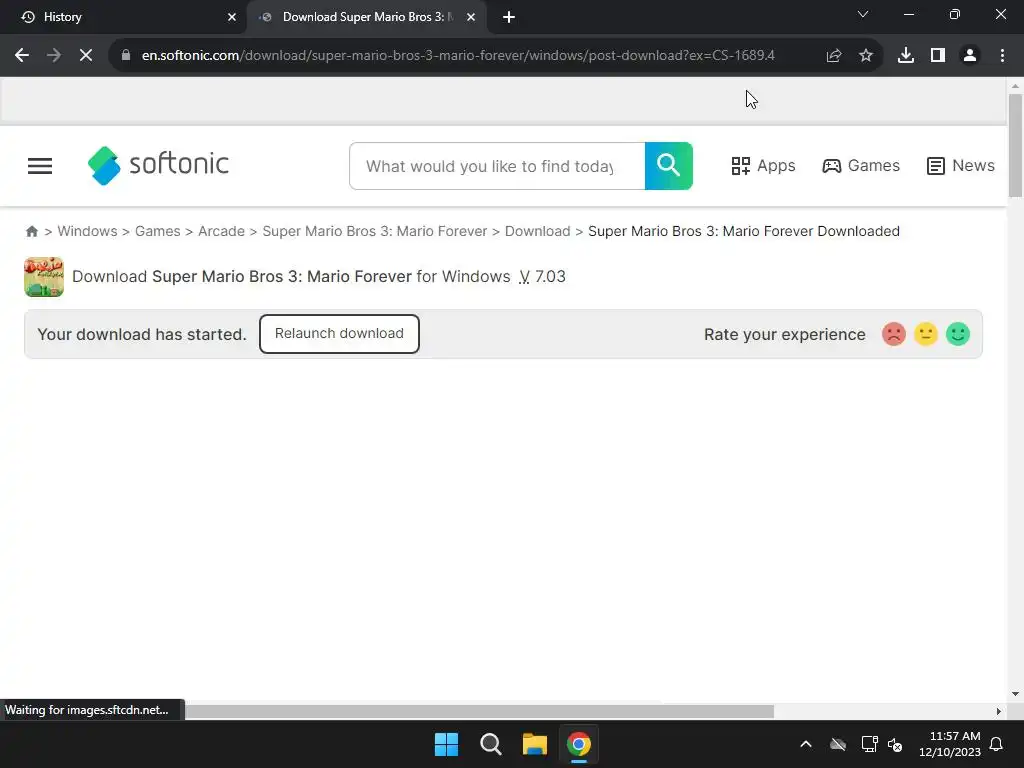Click the Relaunch download button
Screen dimensions: 1024x768
coord(339,334)
